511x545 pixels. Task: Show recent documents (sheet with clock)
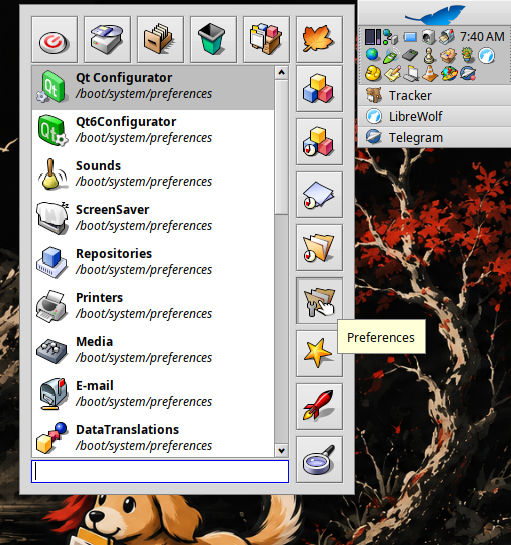319,195
